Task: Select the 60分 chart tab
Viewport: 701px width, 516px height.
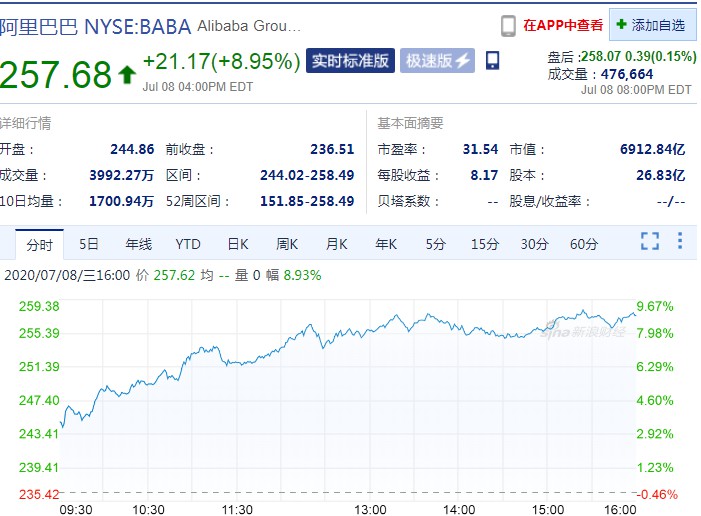Action: pyautogui.click(x=584, y=244)
